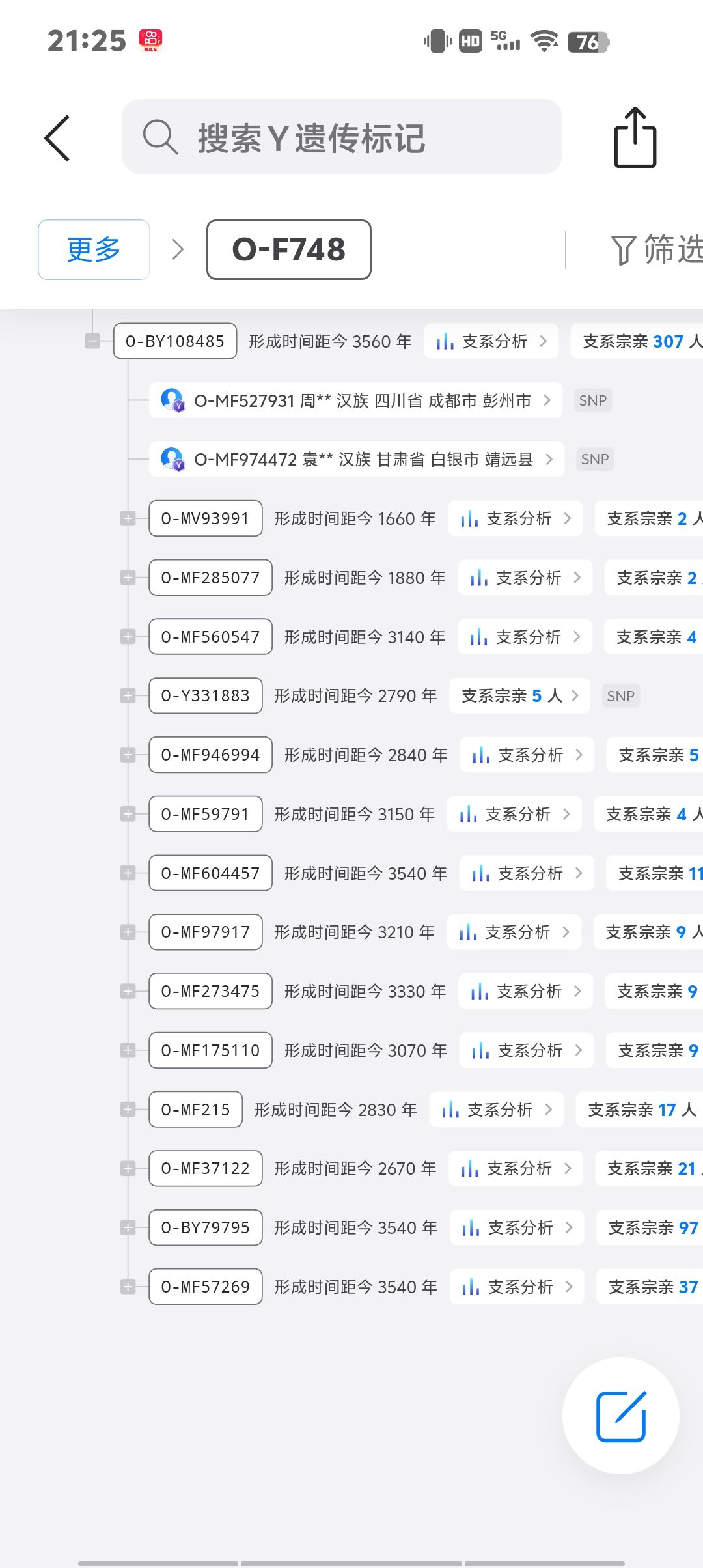Tap the floating edit note icon
This screenshot has width=703, height=1568.
pyautogui.click(x=620, y=1416)
